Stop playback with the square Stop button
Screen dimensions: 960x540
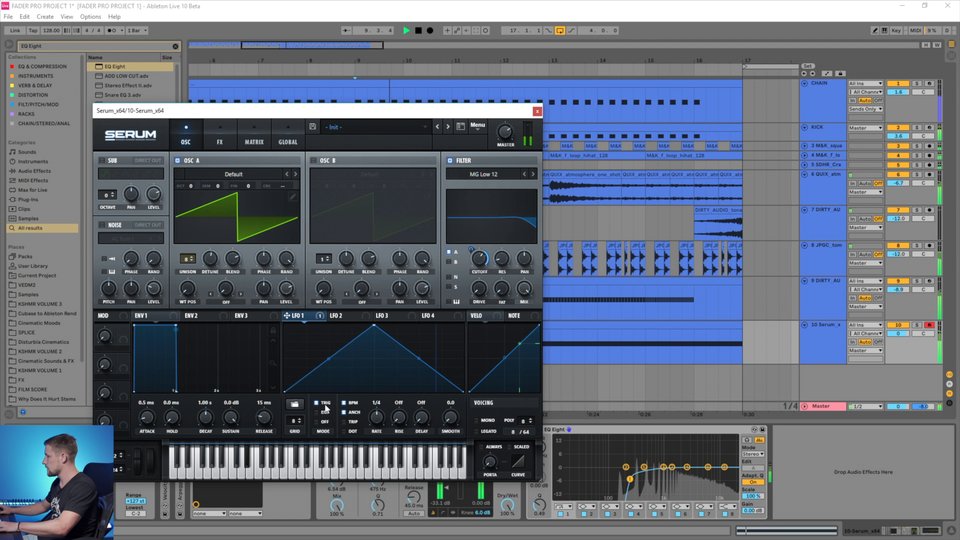point(418,30)
